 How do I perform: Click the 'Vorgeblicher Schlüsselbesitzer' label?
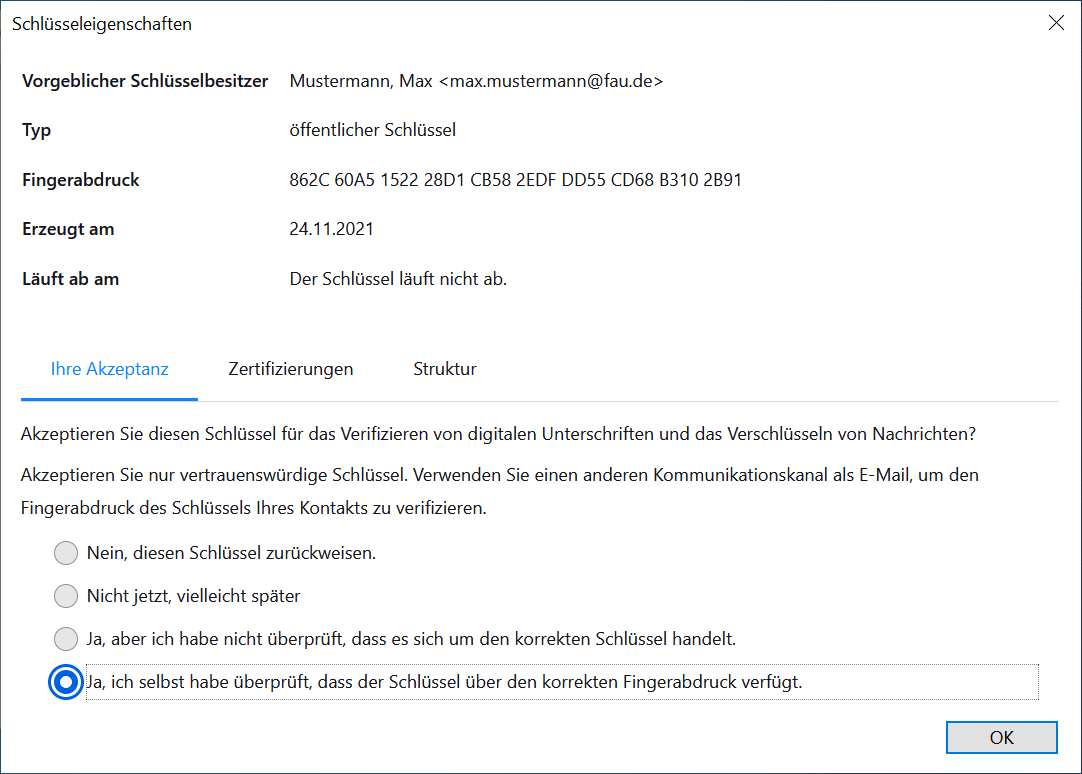click(x=145, y=81)
